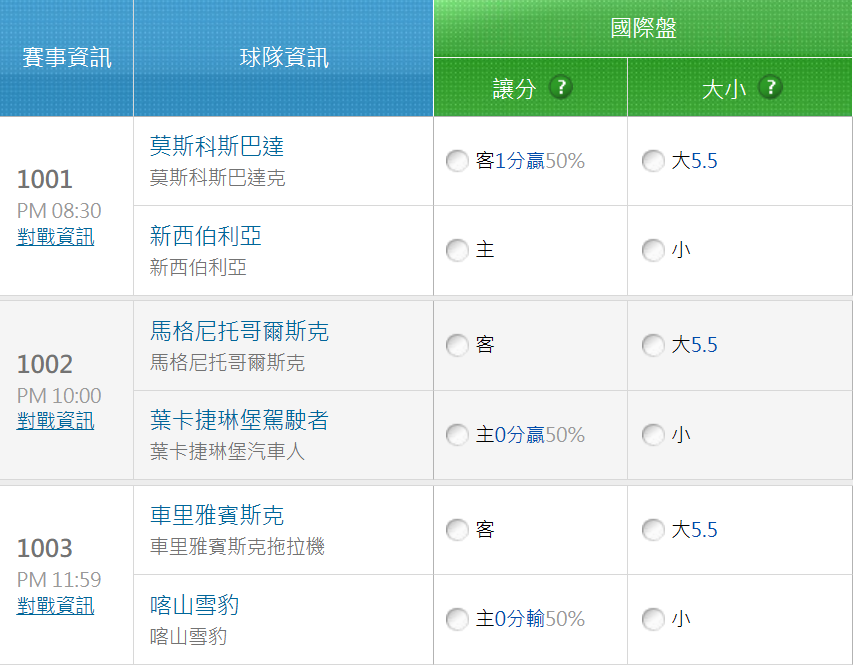
Task: Click the help icon beside 大小
Action: [x=769, y=87]
